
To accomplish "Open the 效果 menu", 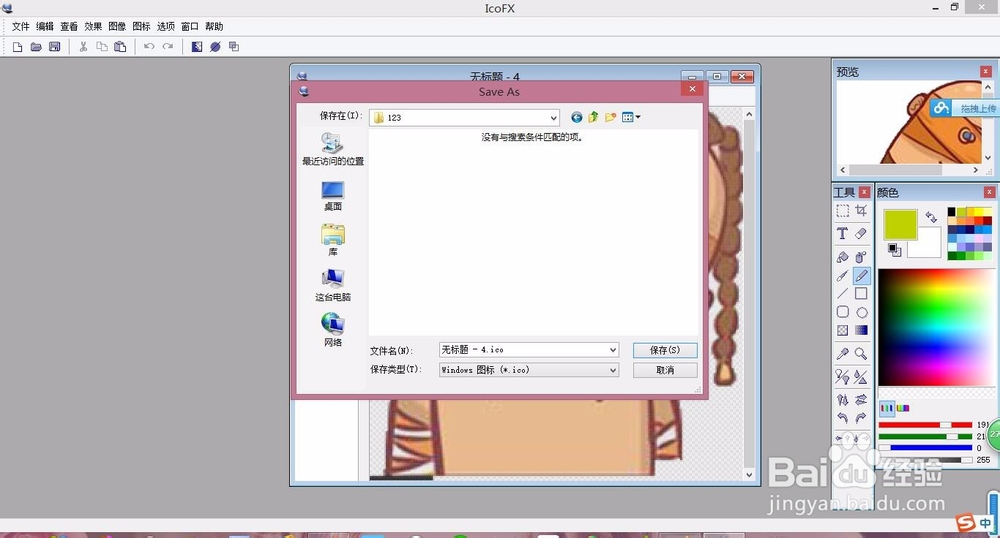I will (x=93, y=26).
